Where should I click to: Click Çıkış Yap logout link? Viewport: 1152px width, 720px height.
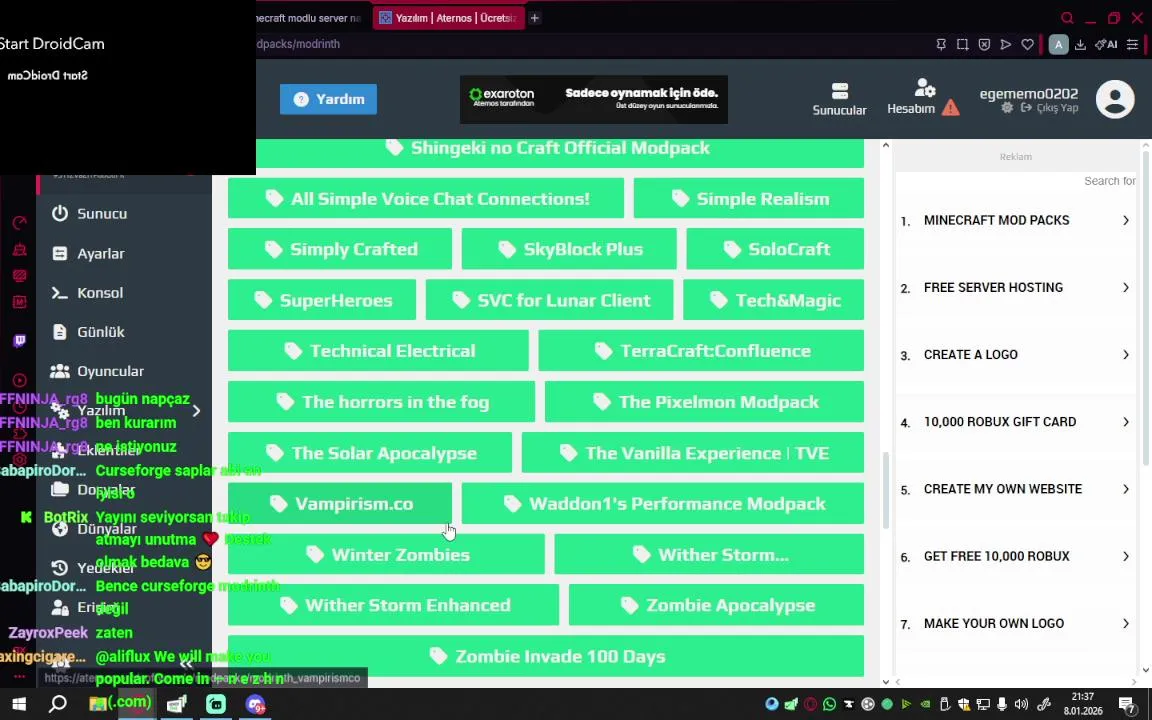pyautogui.click(x=1050, y=108)
